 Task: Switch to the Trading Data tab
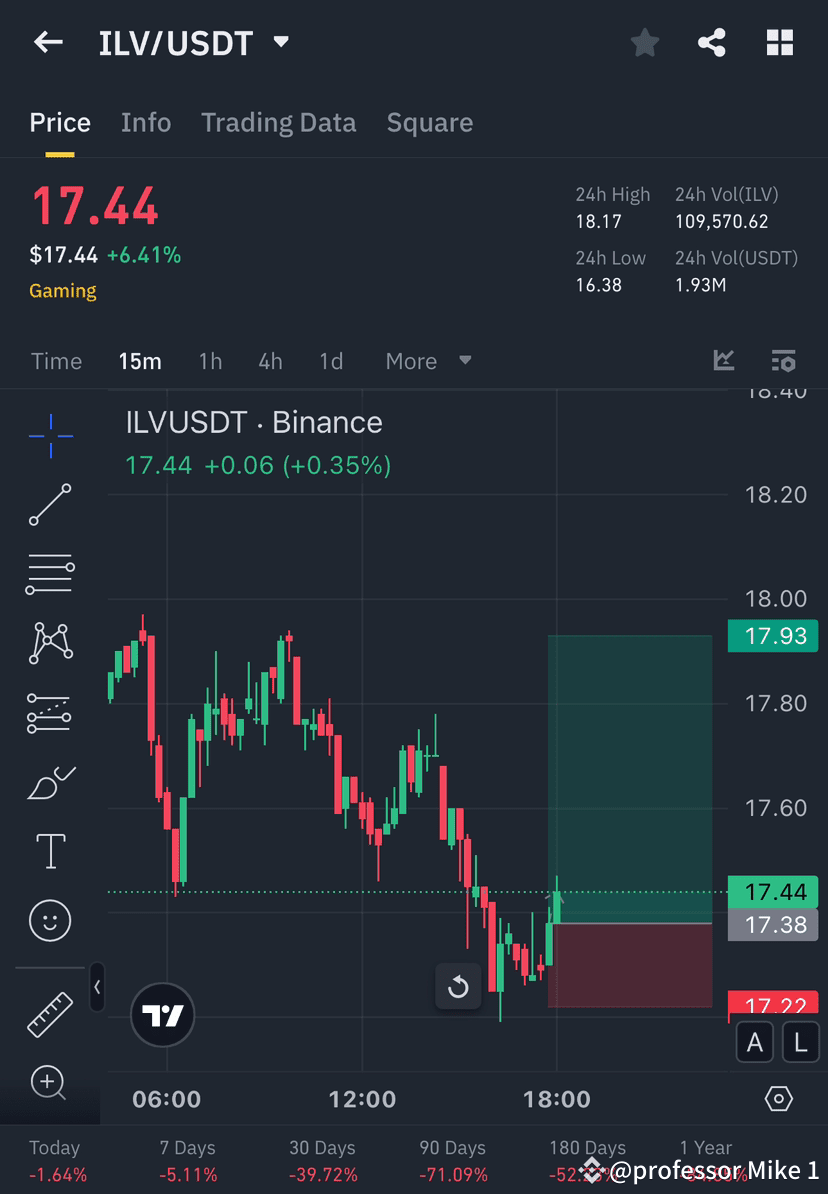pos(279,122)
